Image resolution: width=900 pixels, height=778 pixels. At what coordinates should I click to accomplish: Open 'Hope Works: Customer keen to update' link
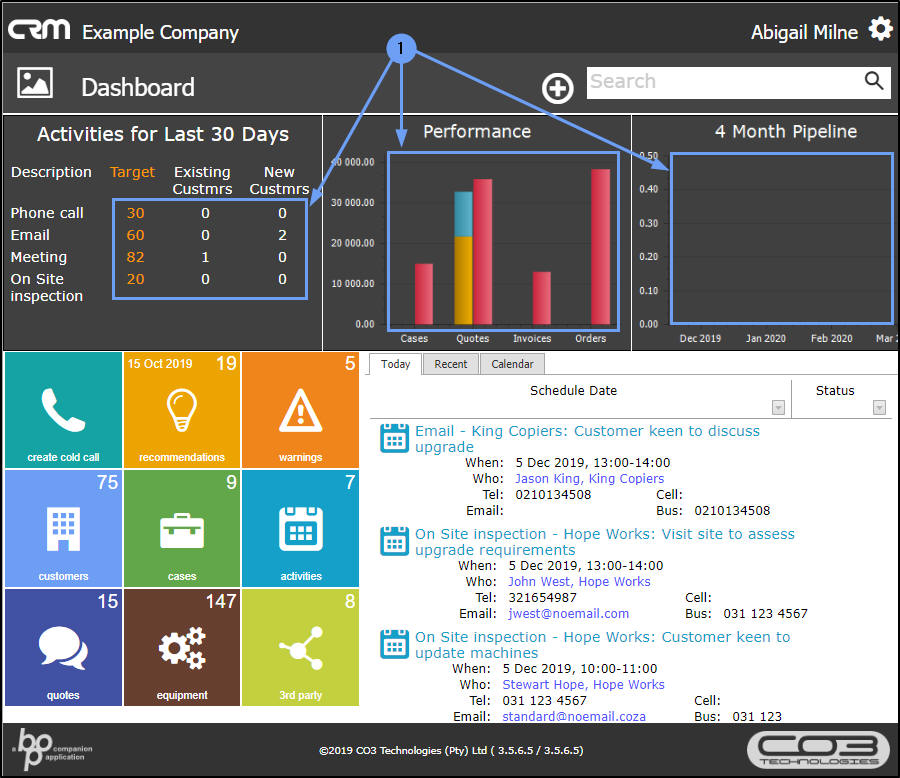[x=603, y=644]
